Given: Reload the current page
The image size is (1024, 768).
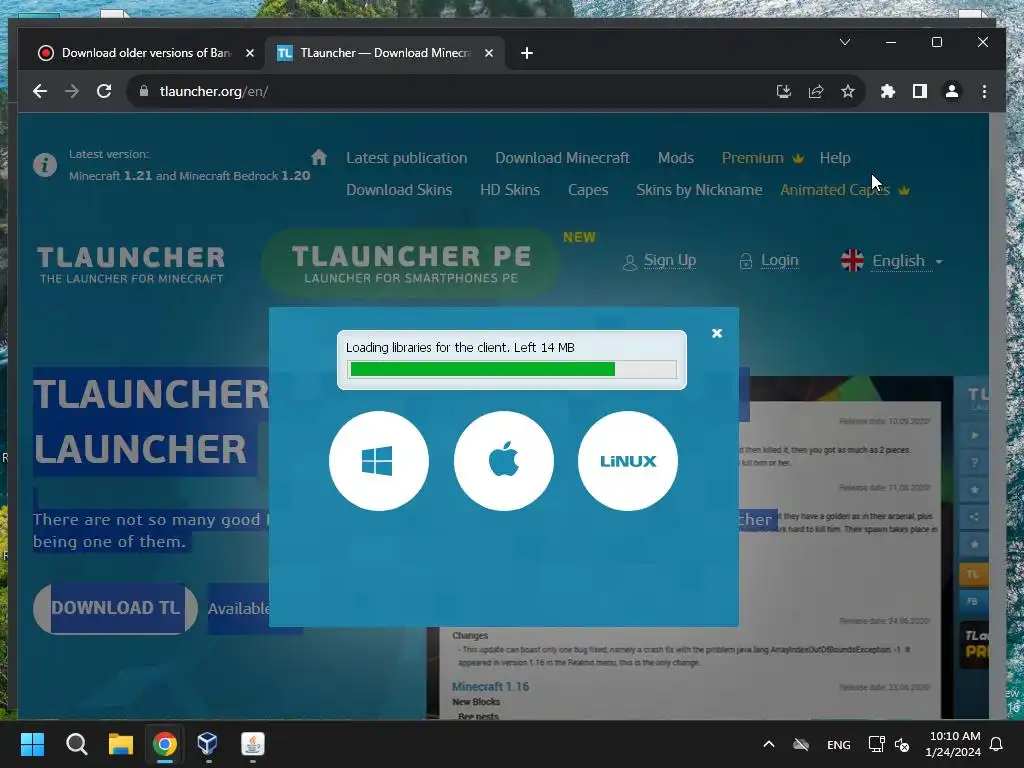Looking at the screenshot, I should (x=104, y=91).
